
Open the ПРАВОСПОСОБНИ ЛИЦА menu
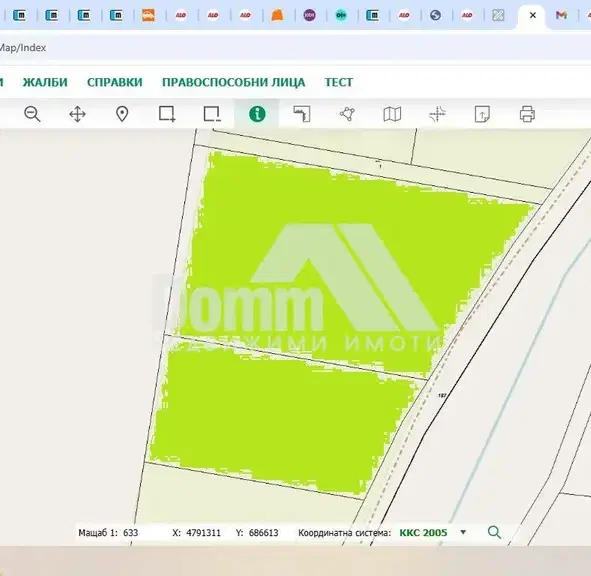pyautogui.click(x=233, y=82)
